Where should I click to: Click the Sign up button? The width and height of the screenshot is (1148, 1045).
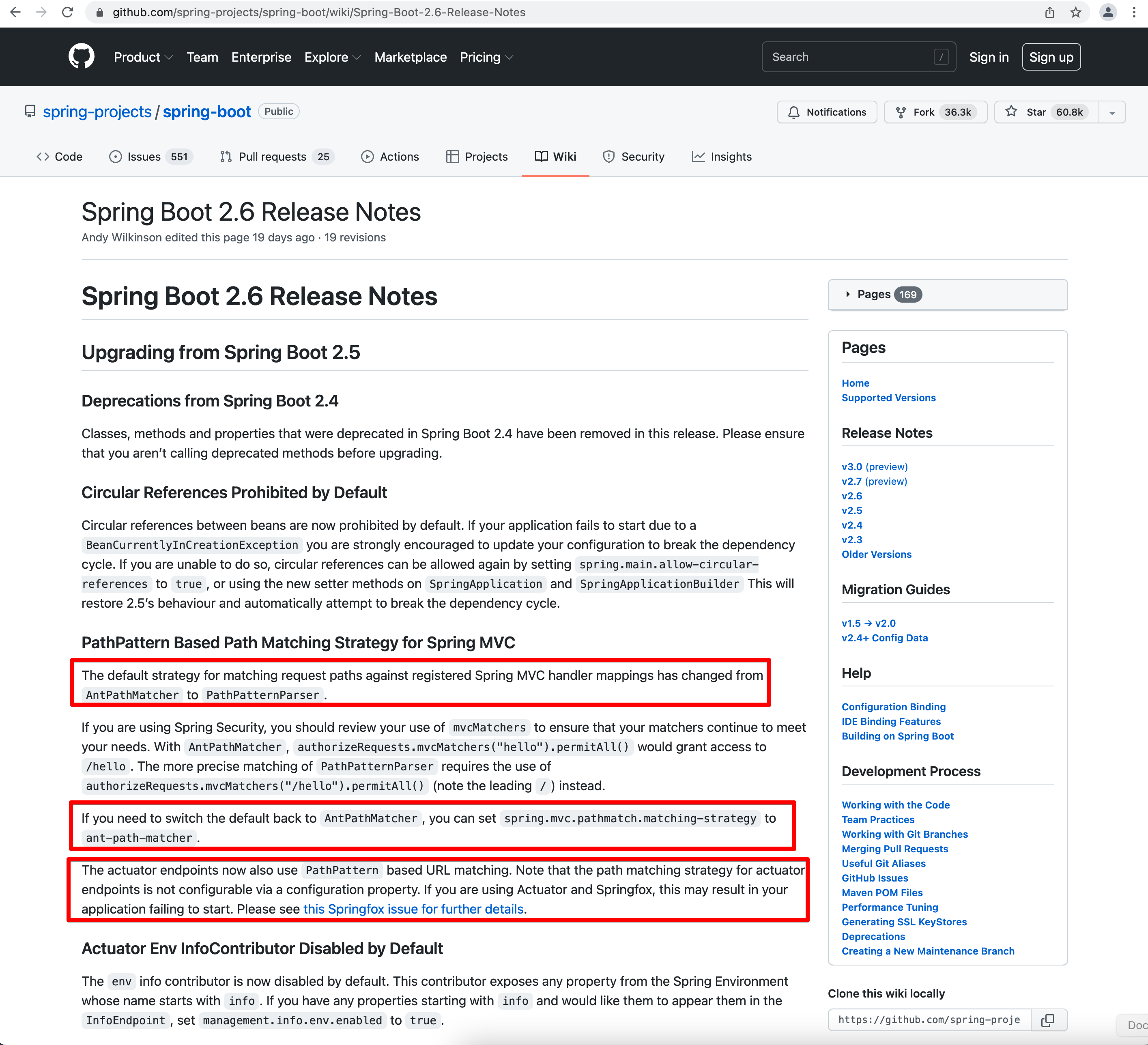[x=1051, y=56]
